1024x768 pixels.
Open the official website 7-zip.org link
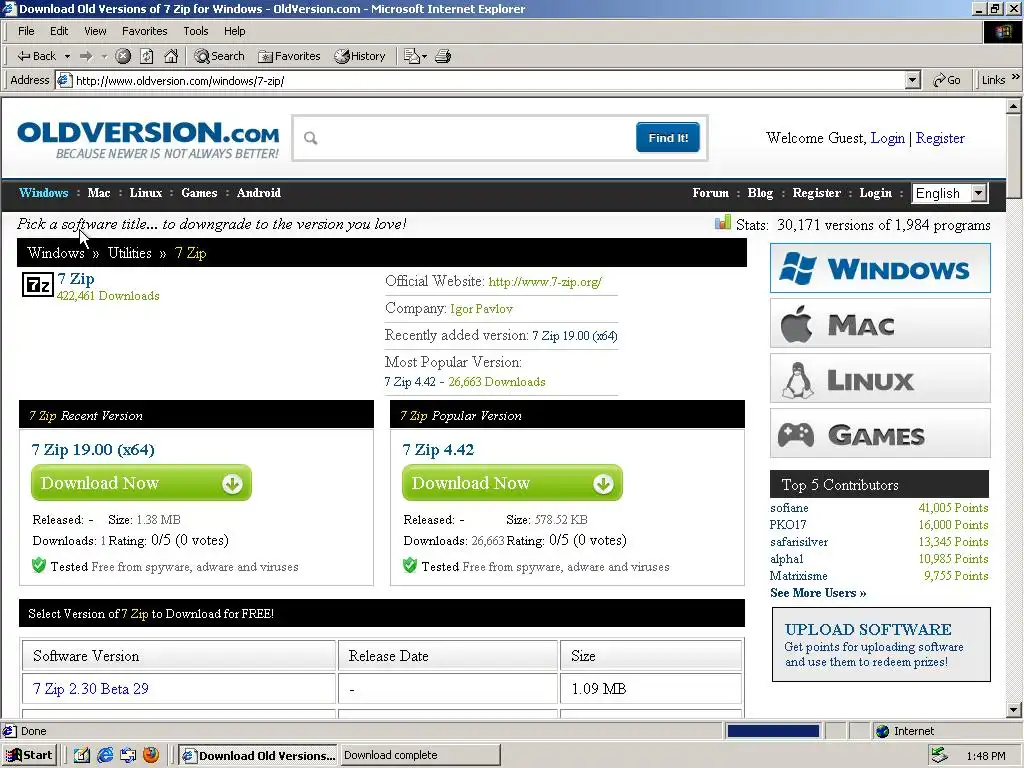[545, 281]
